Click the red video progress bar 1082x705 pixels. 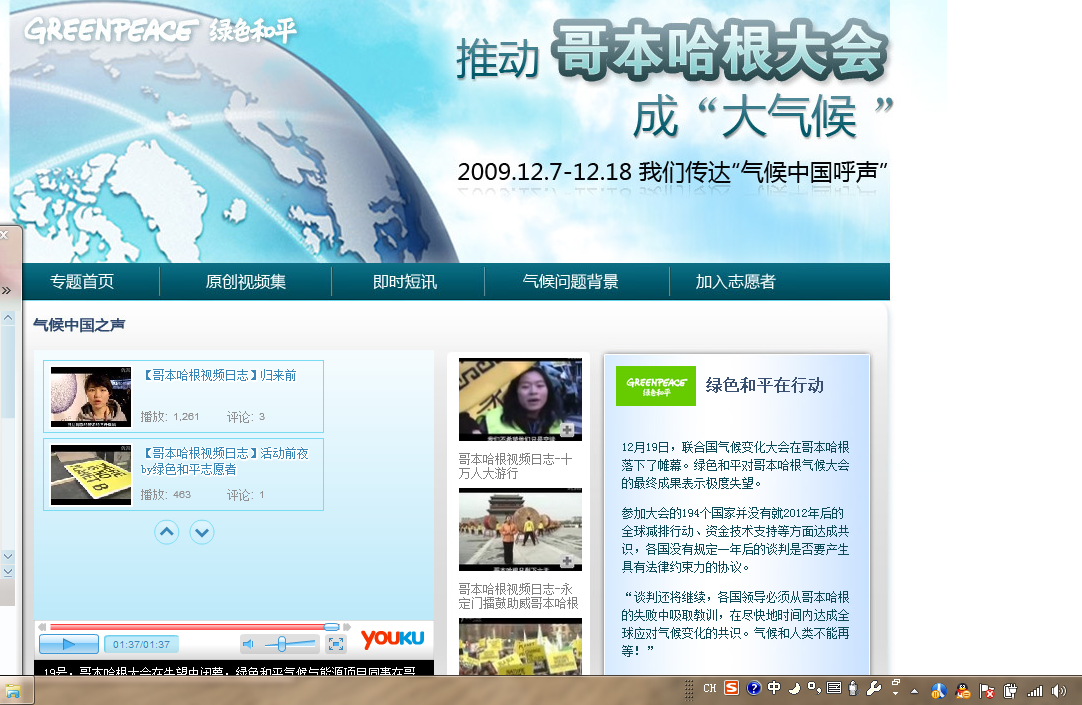pos(193,626)
